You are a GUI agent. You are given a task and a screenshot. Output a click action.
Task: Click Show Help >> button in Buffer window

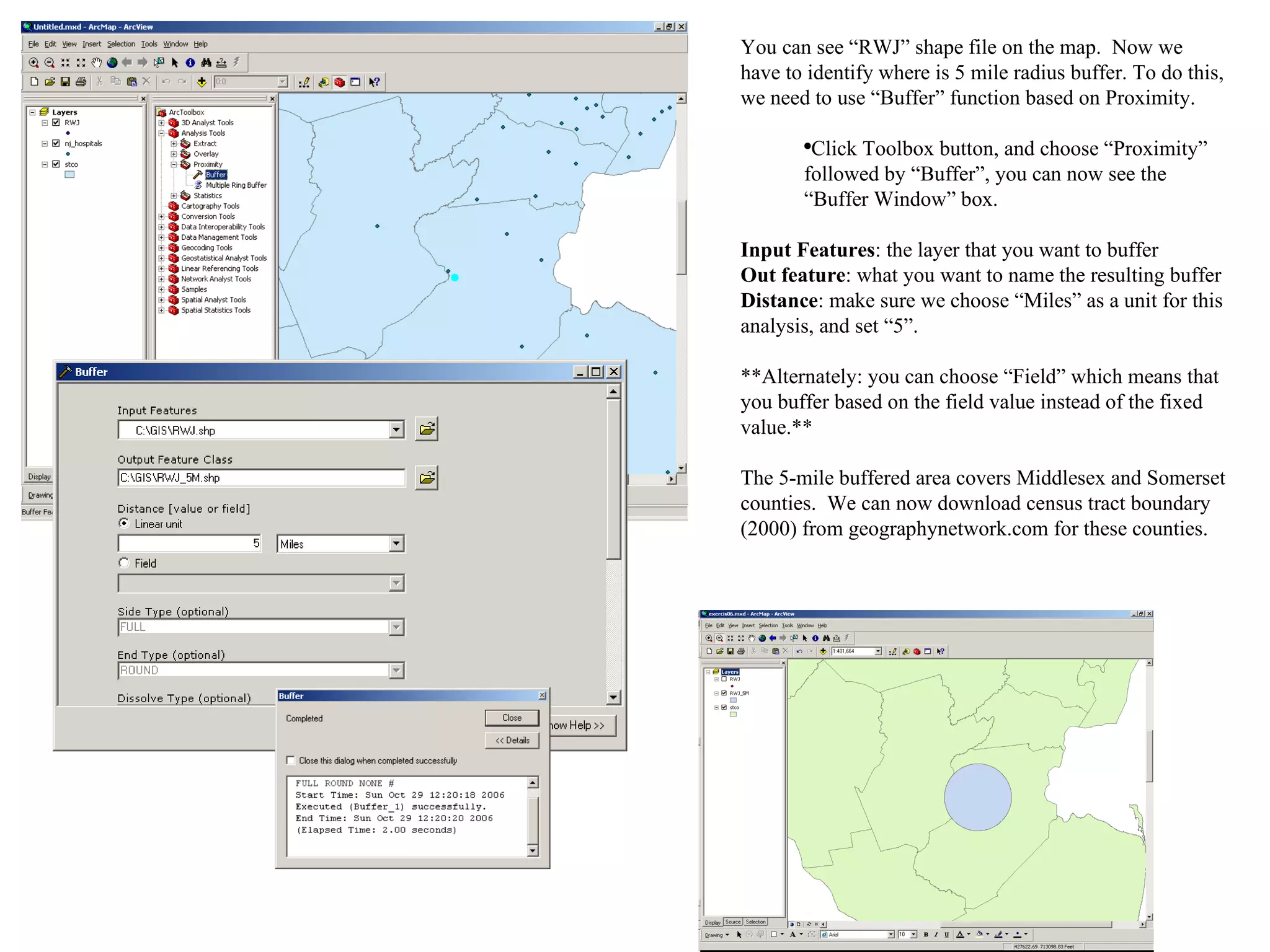[582, 725]
